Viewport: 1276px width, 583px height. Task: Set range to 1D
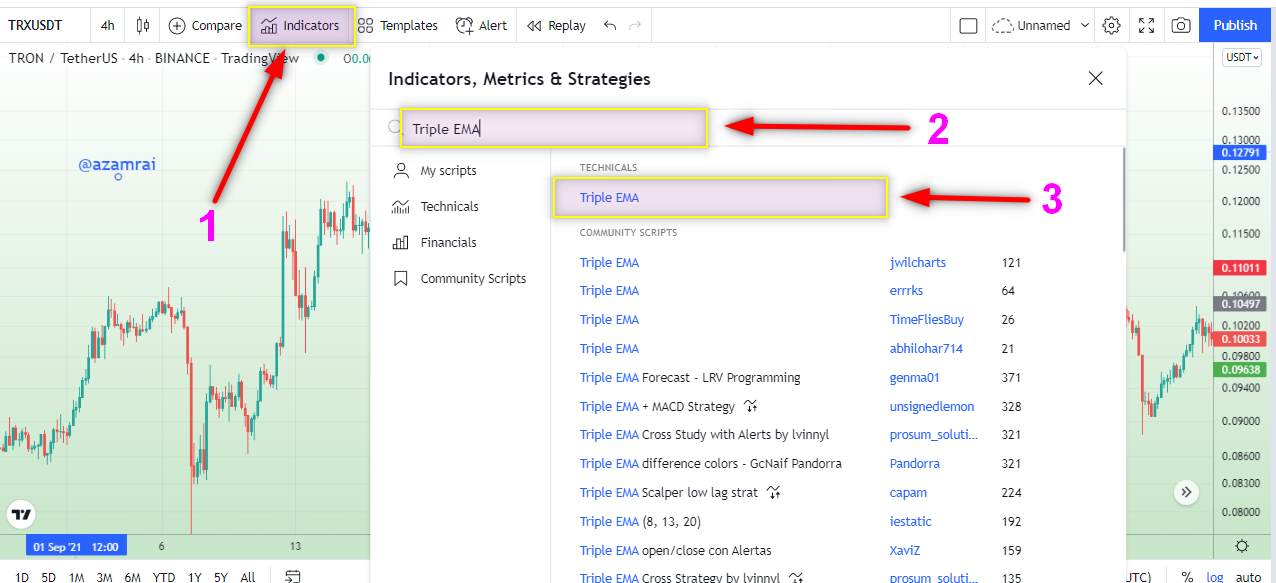[21, 577]
